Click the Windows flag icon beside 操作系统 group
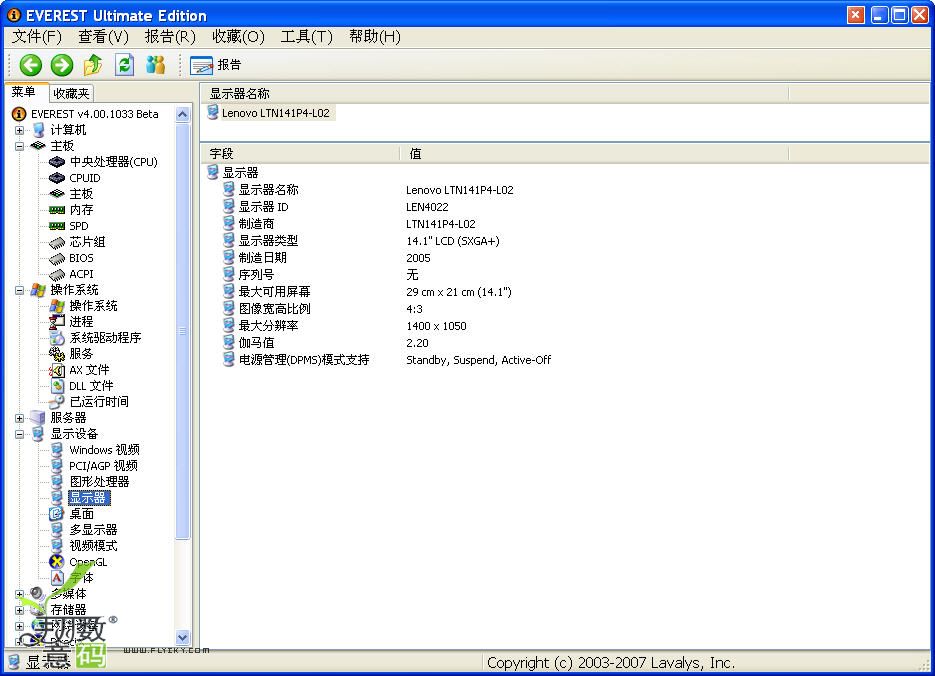Image resolution: width=935 pixels, height=676 pixels. pyautogui.click(x=38, y=290)
